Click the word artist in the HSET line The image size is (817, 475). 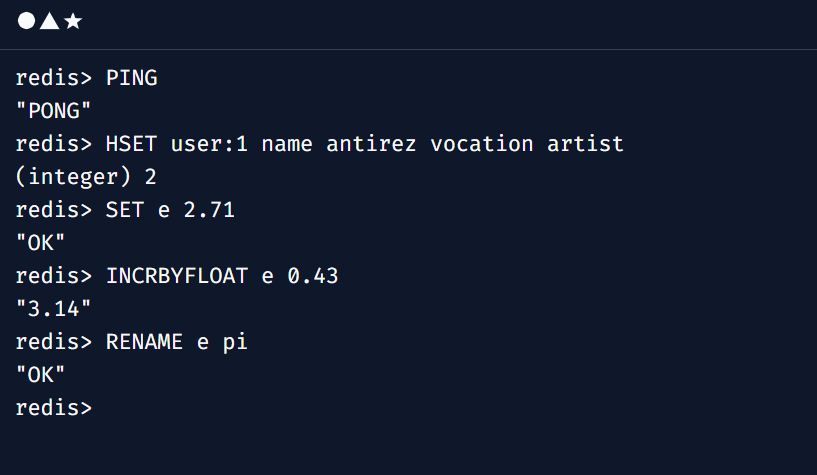[585, 144]
